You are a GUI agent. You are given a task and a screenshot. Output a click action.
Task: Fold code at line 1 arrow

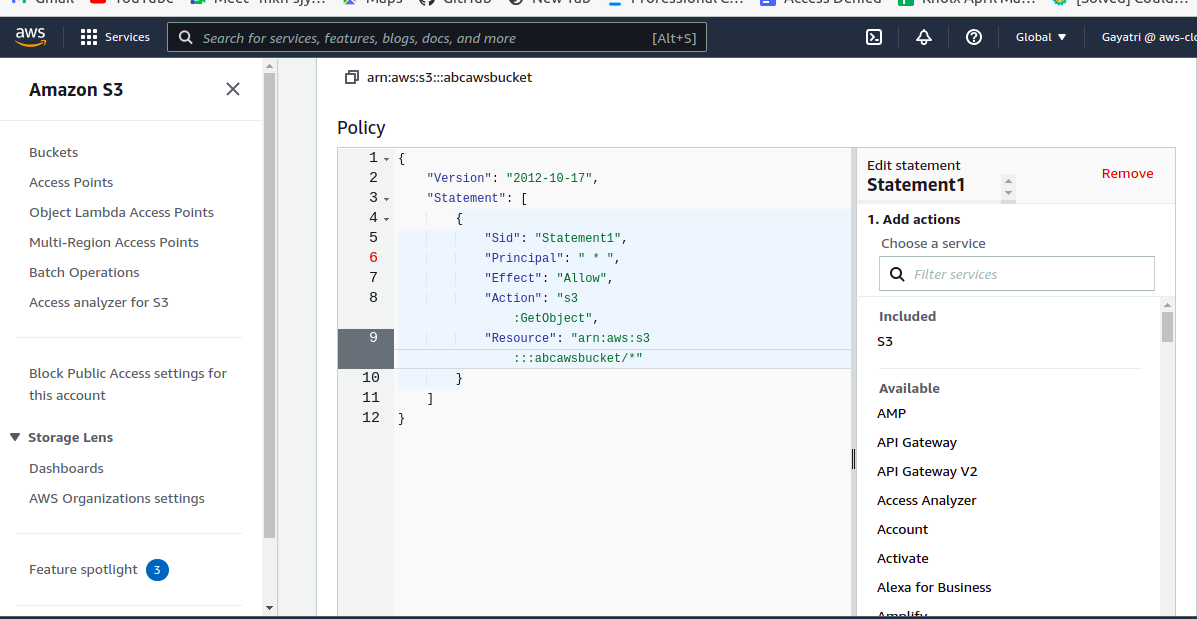click(386, 160)
